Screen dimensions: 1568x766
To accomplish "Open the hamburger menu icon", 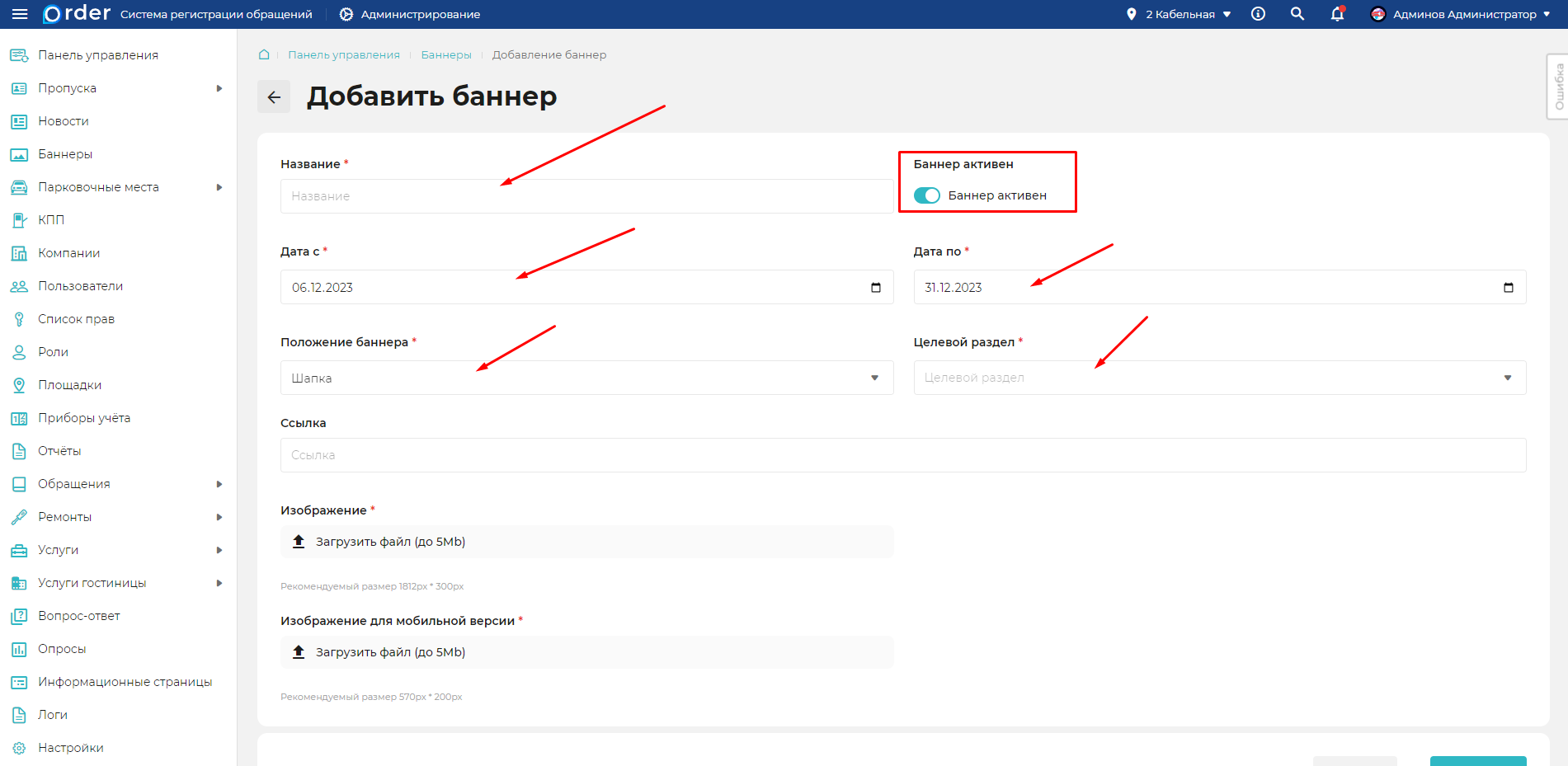I will [20, 14].
